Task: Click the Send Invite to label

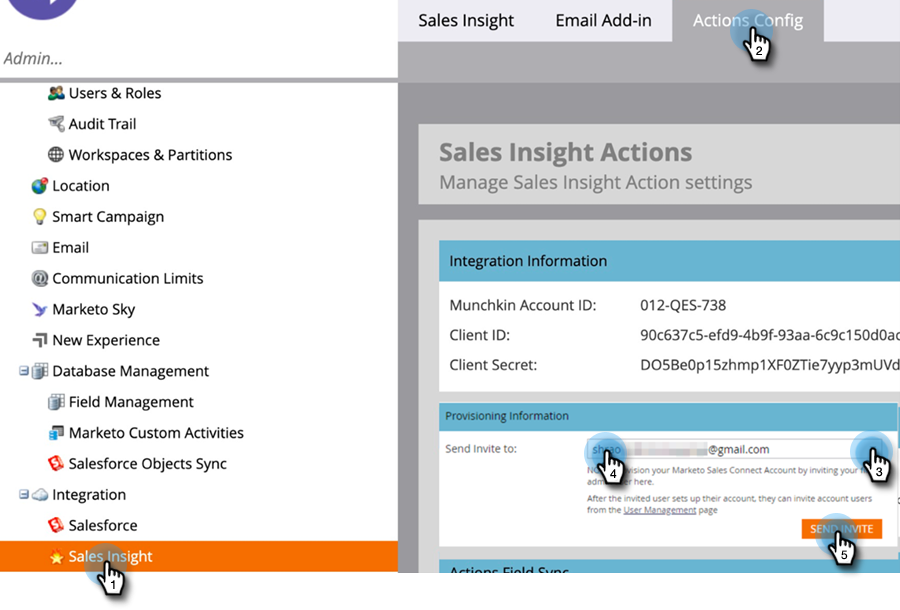Action: pyautogui.click(x=481, y=449)
